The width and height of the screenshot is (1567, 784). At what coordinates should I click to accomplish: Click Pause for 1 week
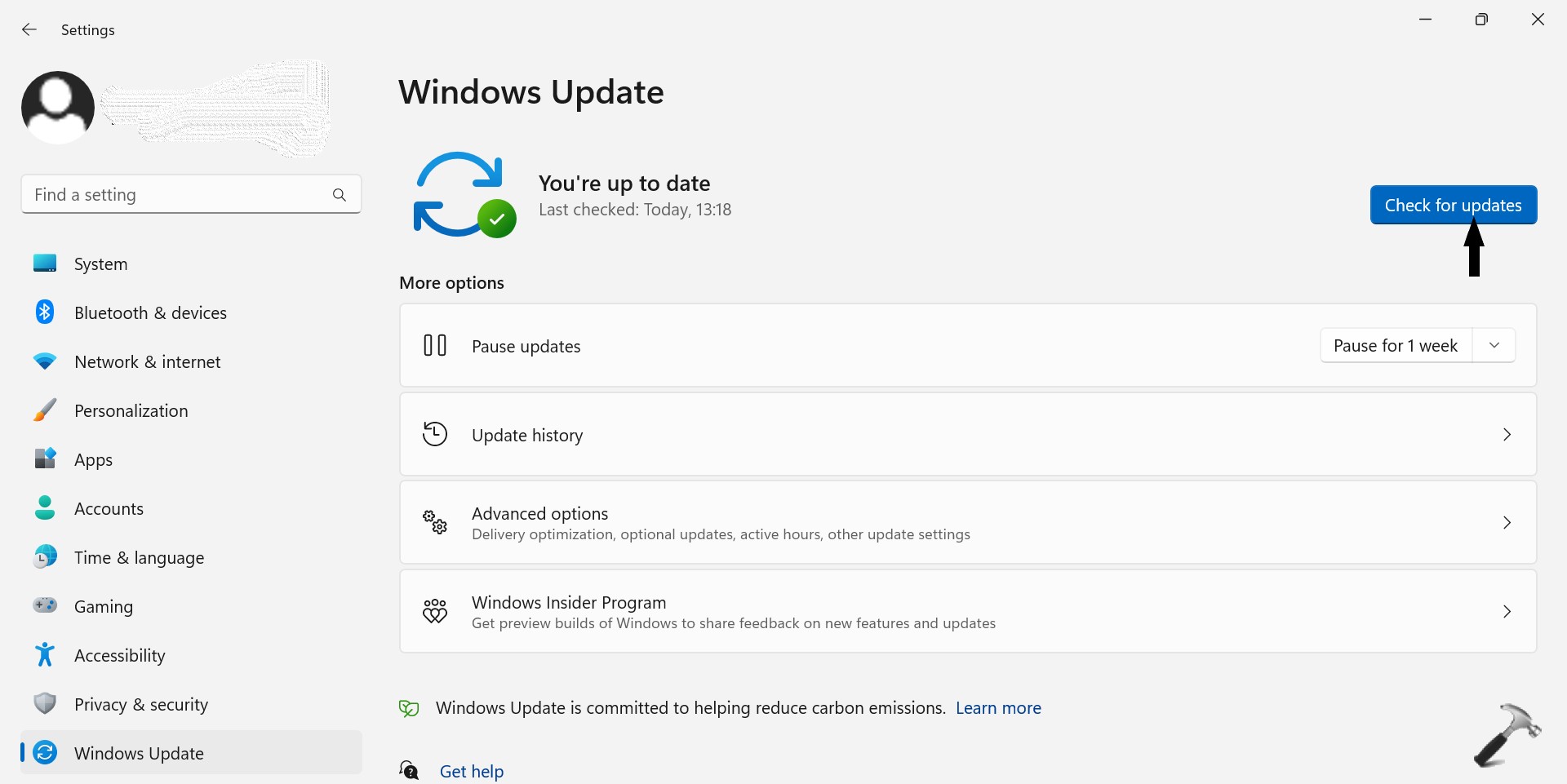[x=1396, y=346]
